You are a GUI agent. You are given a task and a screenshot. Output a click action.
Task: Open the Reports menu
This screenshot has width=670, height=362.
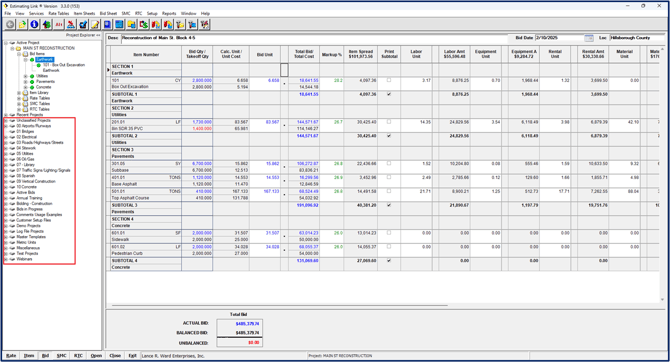coord(169,14)
